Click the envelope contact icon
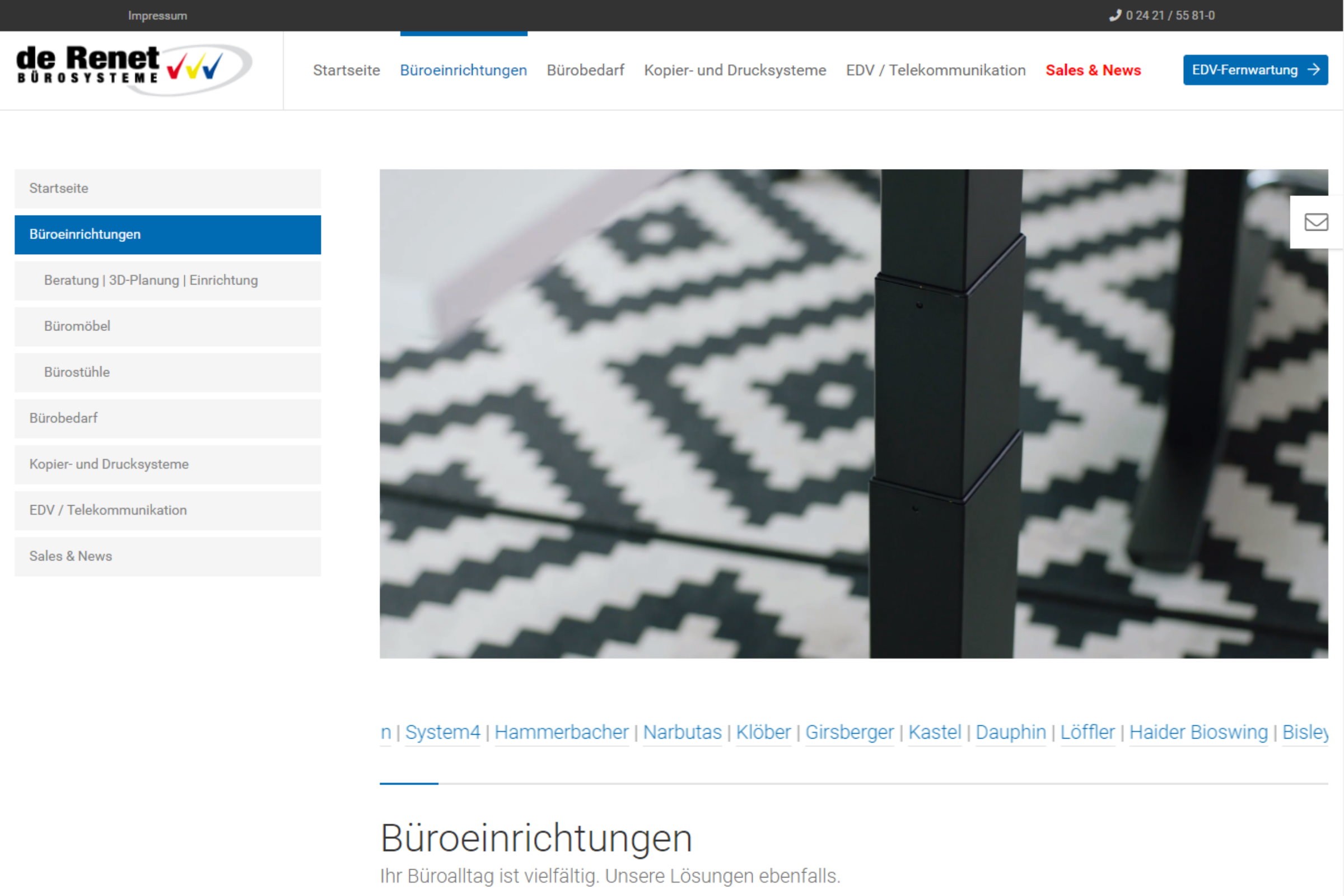 click(x=1316, y=222)
